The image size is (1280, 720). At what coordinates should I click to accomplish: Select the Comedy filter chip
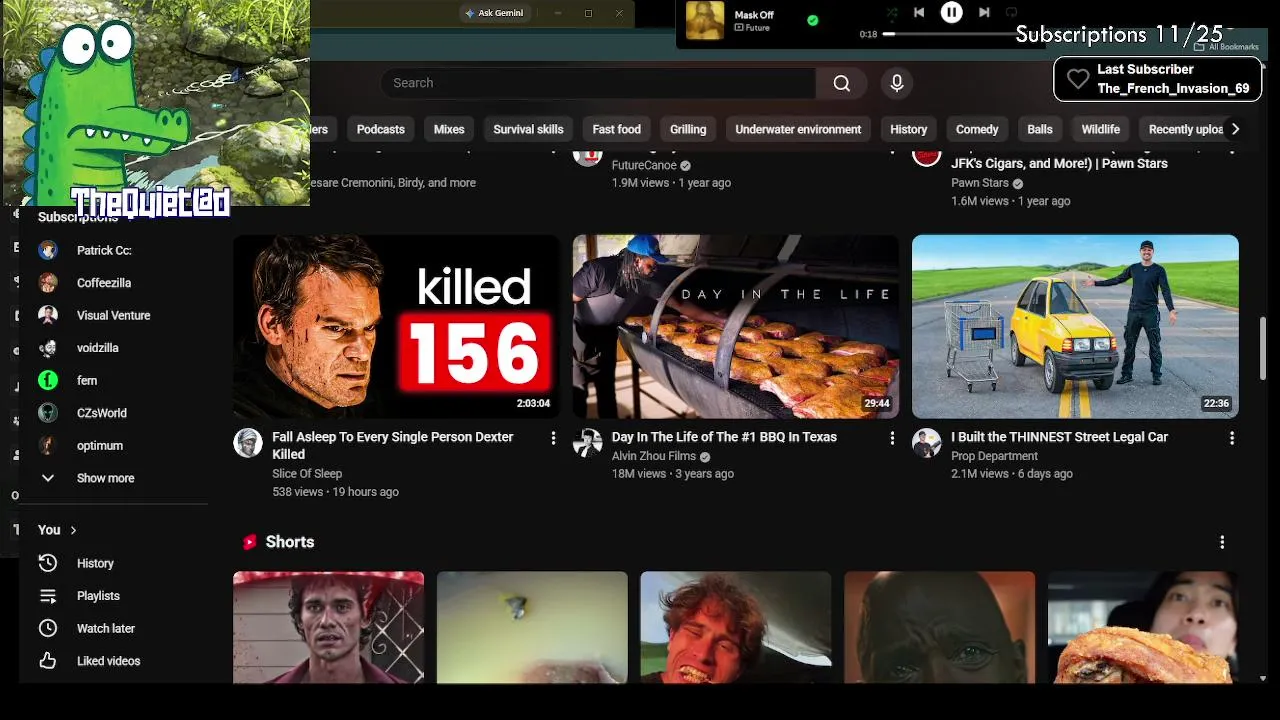click(977, 129)
